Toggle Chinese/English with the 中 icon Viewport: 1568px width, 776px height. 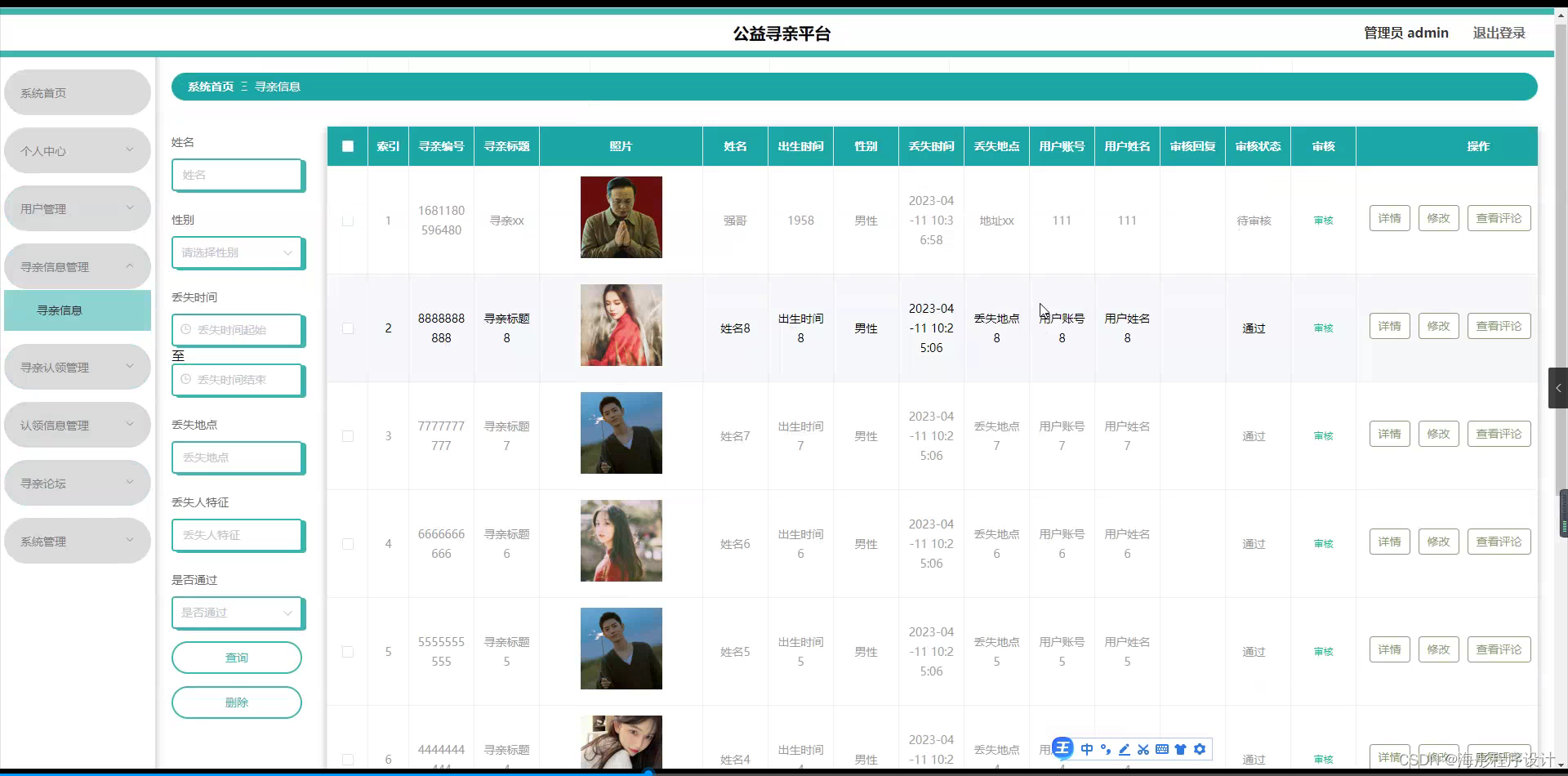click(x=1087, y=749)
